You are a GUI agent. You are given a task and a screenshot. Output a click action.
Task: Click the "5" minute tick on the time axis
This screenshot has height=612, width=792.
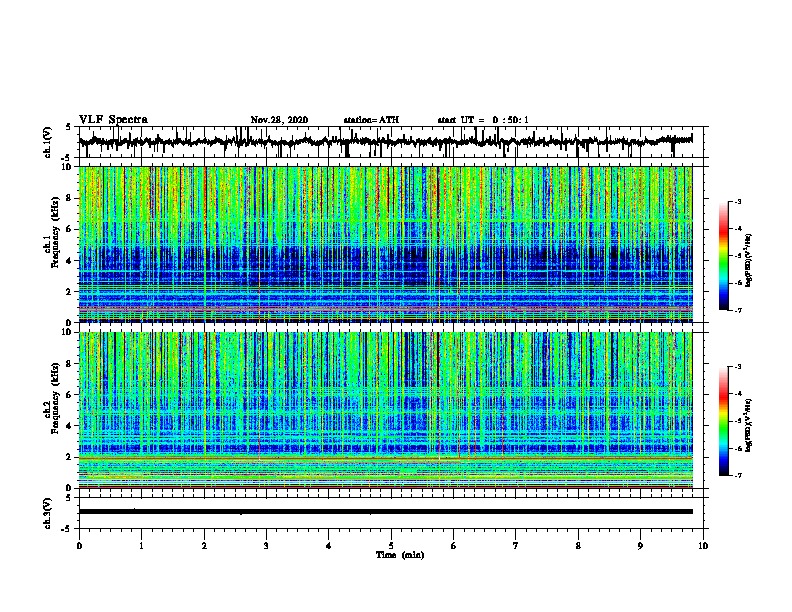(x=391, y=546)
